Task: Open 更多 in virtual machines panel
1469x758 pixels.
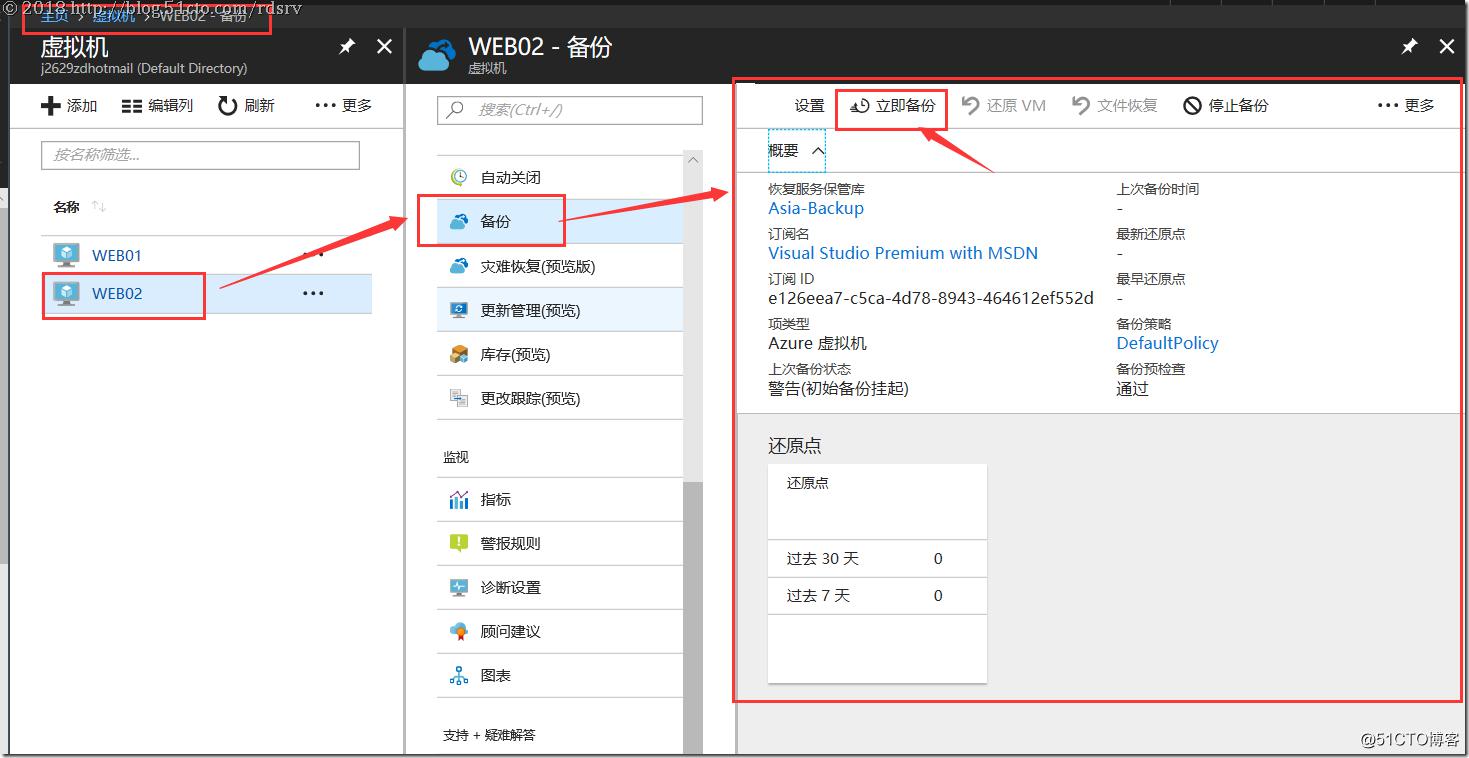Action: (343, 105)
